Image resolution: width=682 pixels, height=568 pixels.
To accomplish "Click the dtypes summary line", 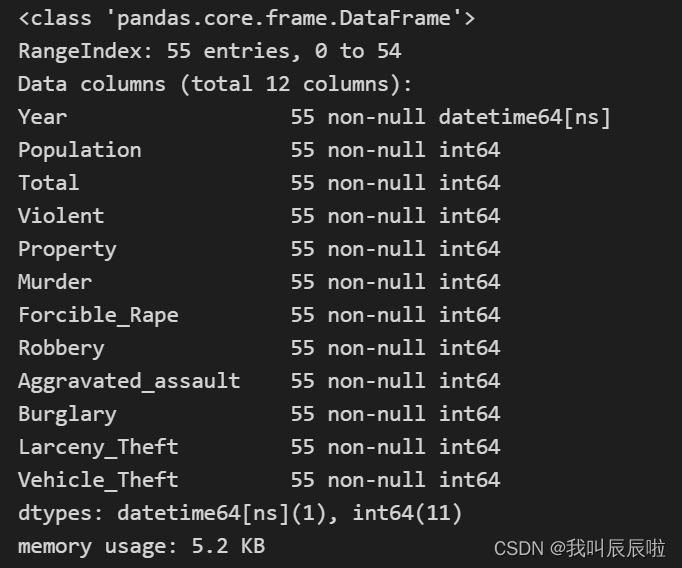I will point(240,514).
